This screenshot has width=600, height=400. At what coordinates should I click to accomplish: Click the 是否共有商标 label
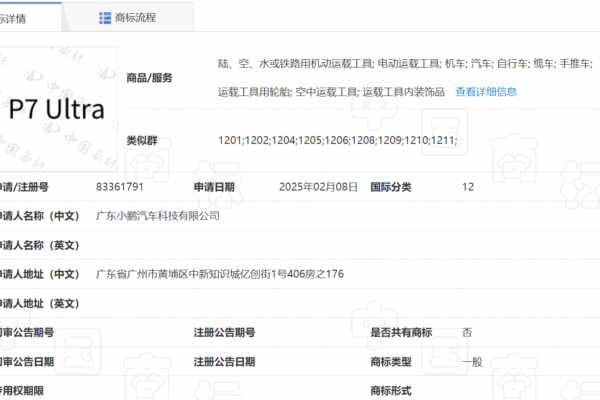401,332
